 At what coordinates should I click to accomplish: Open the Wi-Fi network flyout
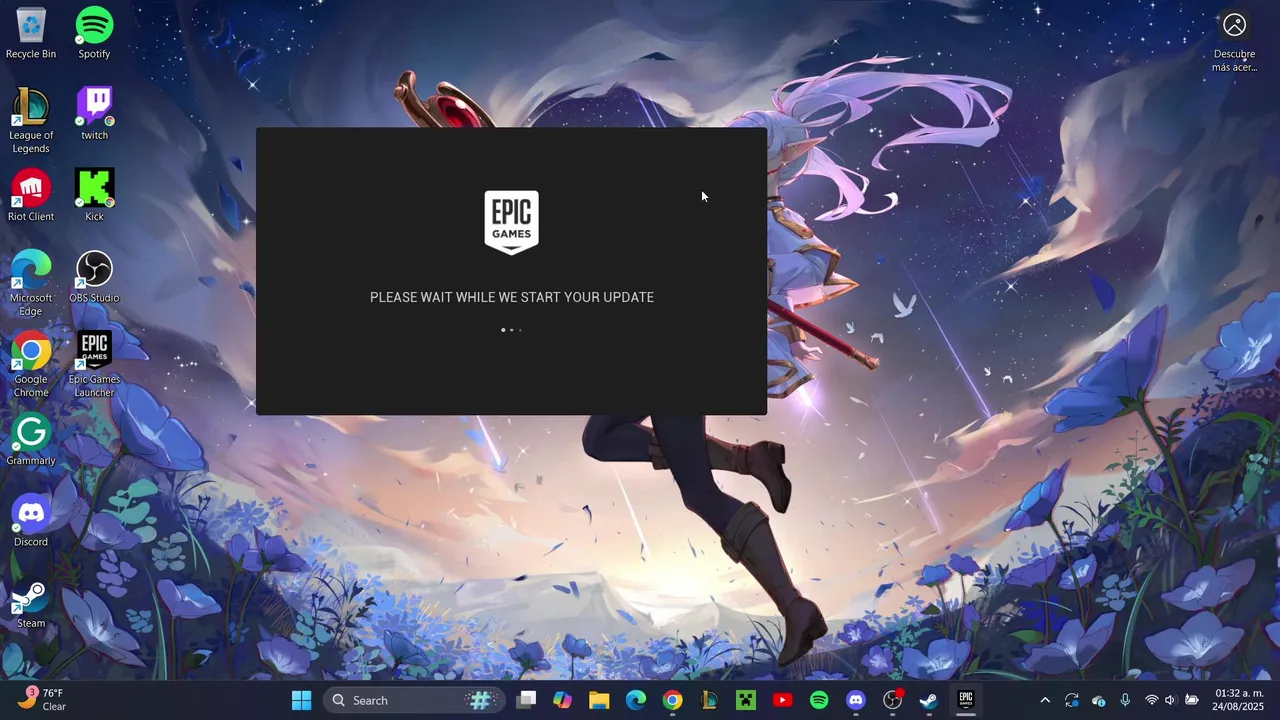pyautogui.click(x=1151, y=700)
